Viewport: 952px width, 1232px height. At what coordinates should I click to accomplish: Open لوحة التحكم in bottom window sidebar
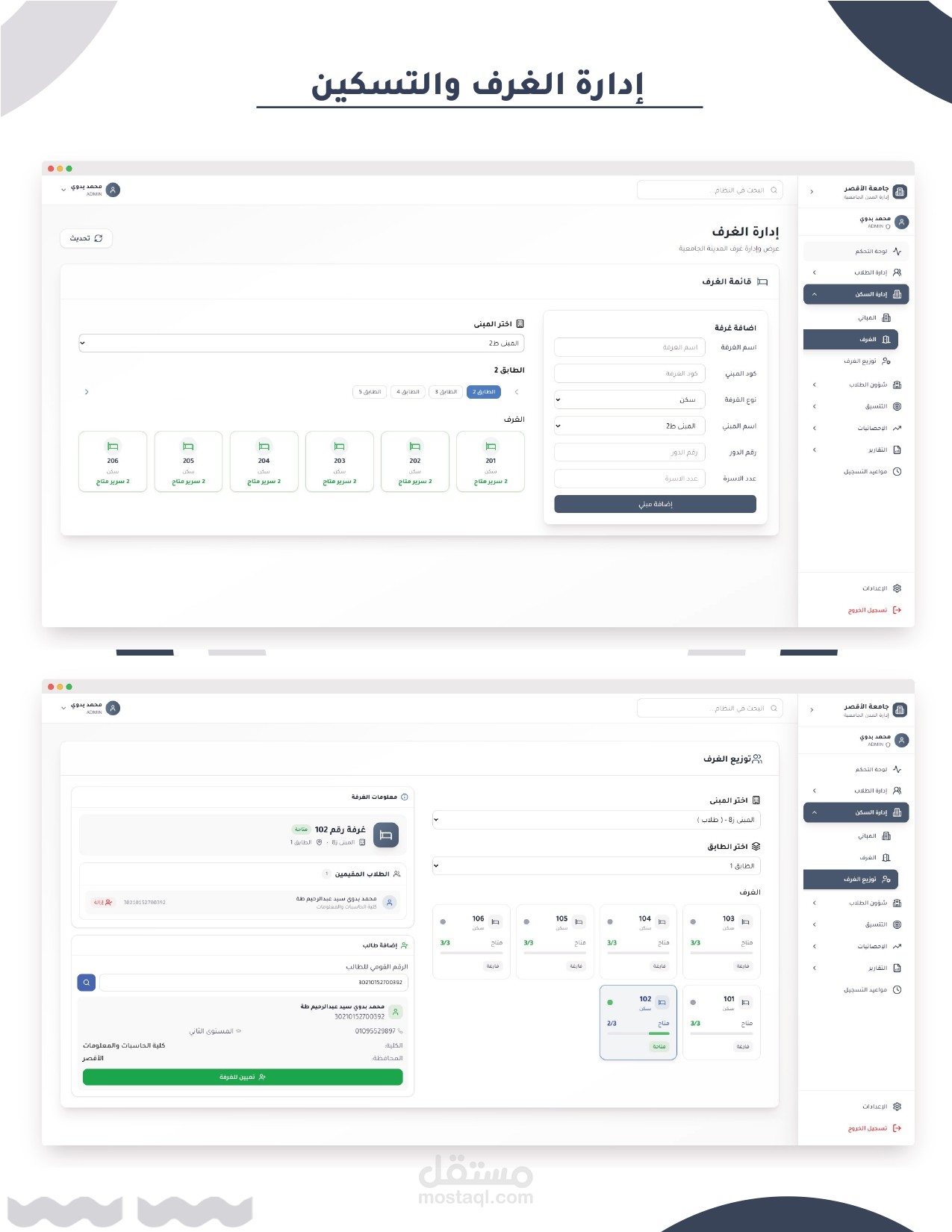(856, 769)
